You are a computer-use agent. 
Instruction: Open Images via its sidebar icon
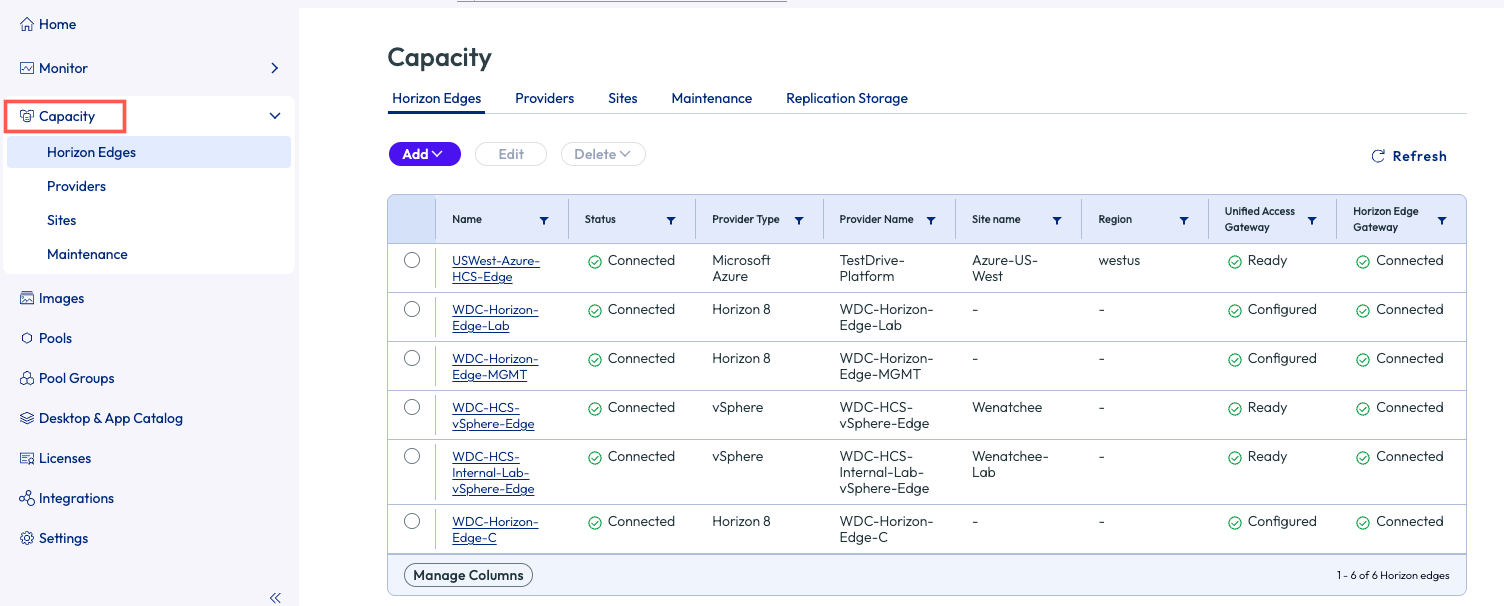click(27, 299)
